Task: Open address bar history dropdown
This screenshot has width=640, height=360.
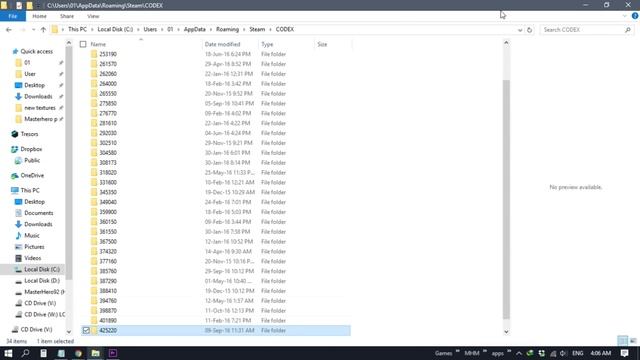Action: pyautogui.click(x=520, y=30)
